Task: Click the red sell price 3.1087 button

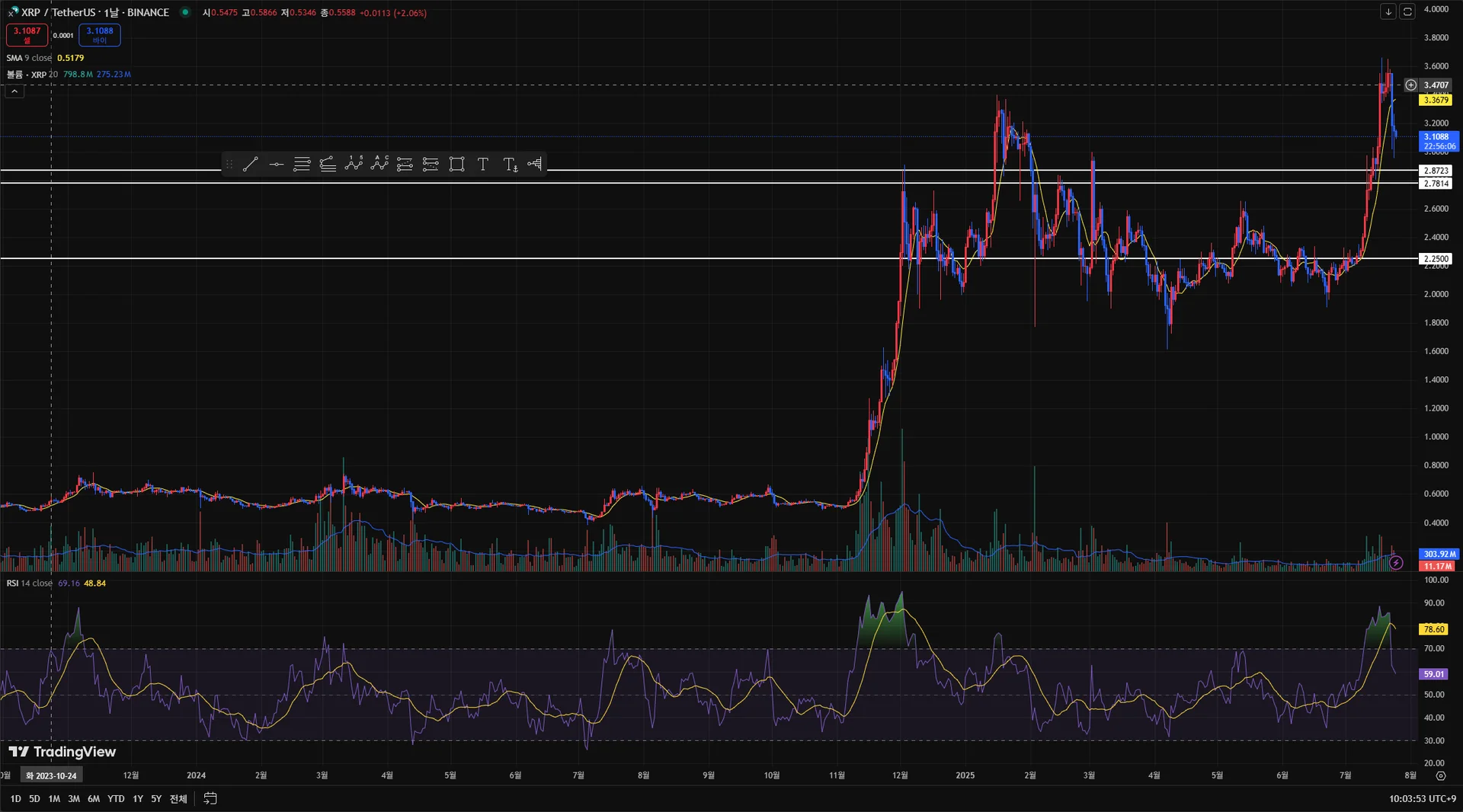Action: [27, 35]
